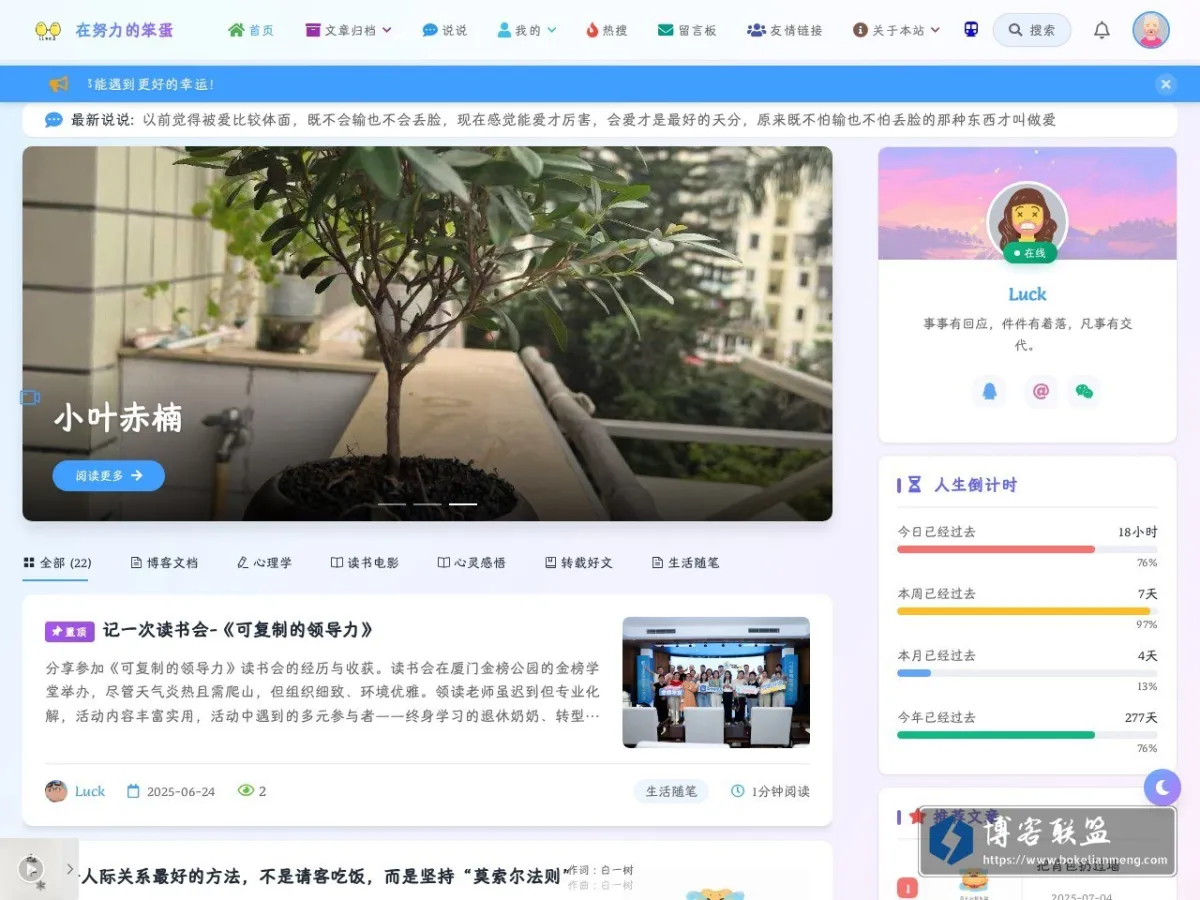Click the announcement megaphone icon
Screen dimensions: 1200x900
click(x=58, y=84)
